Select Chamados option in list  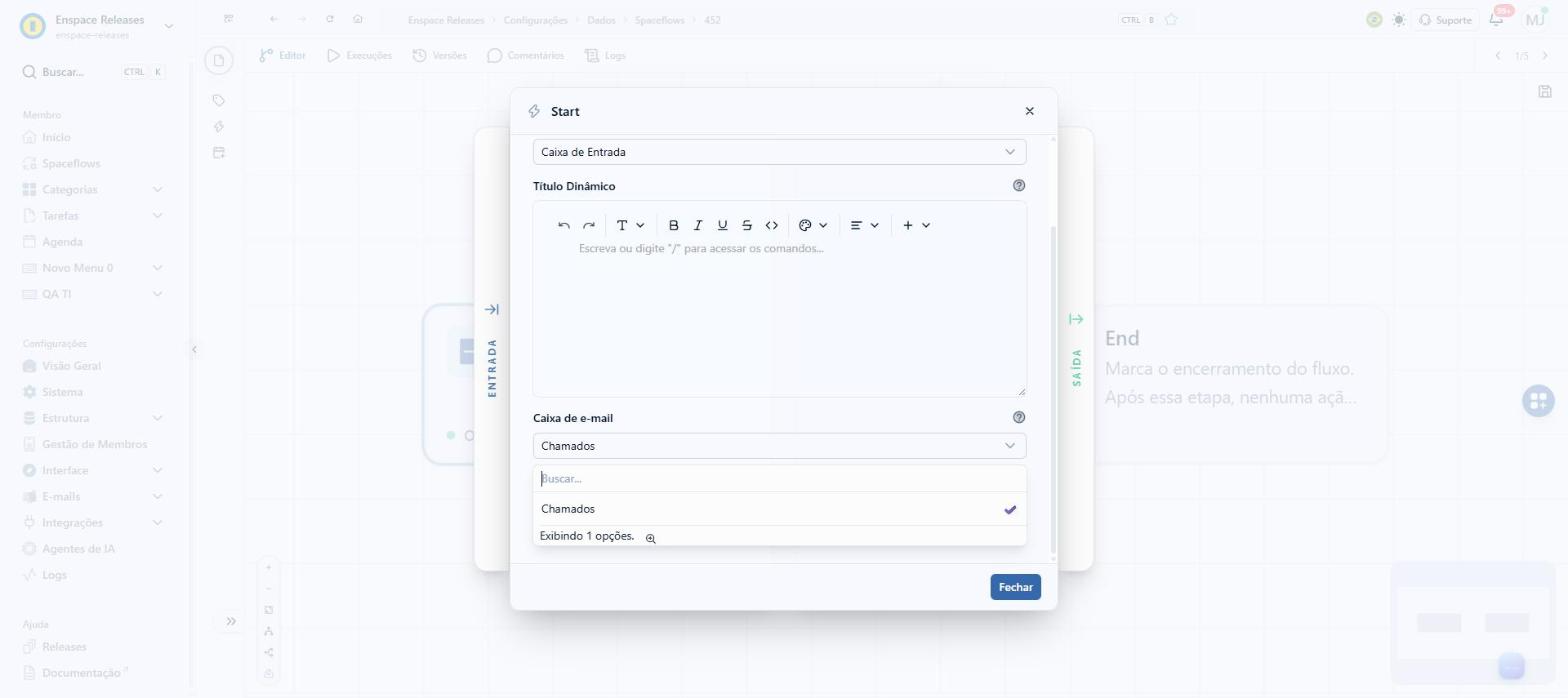(779, 509)
